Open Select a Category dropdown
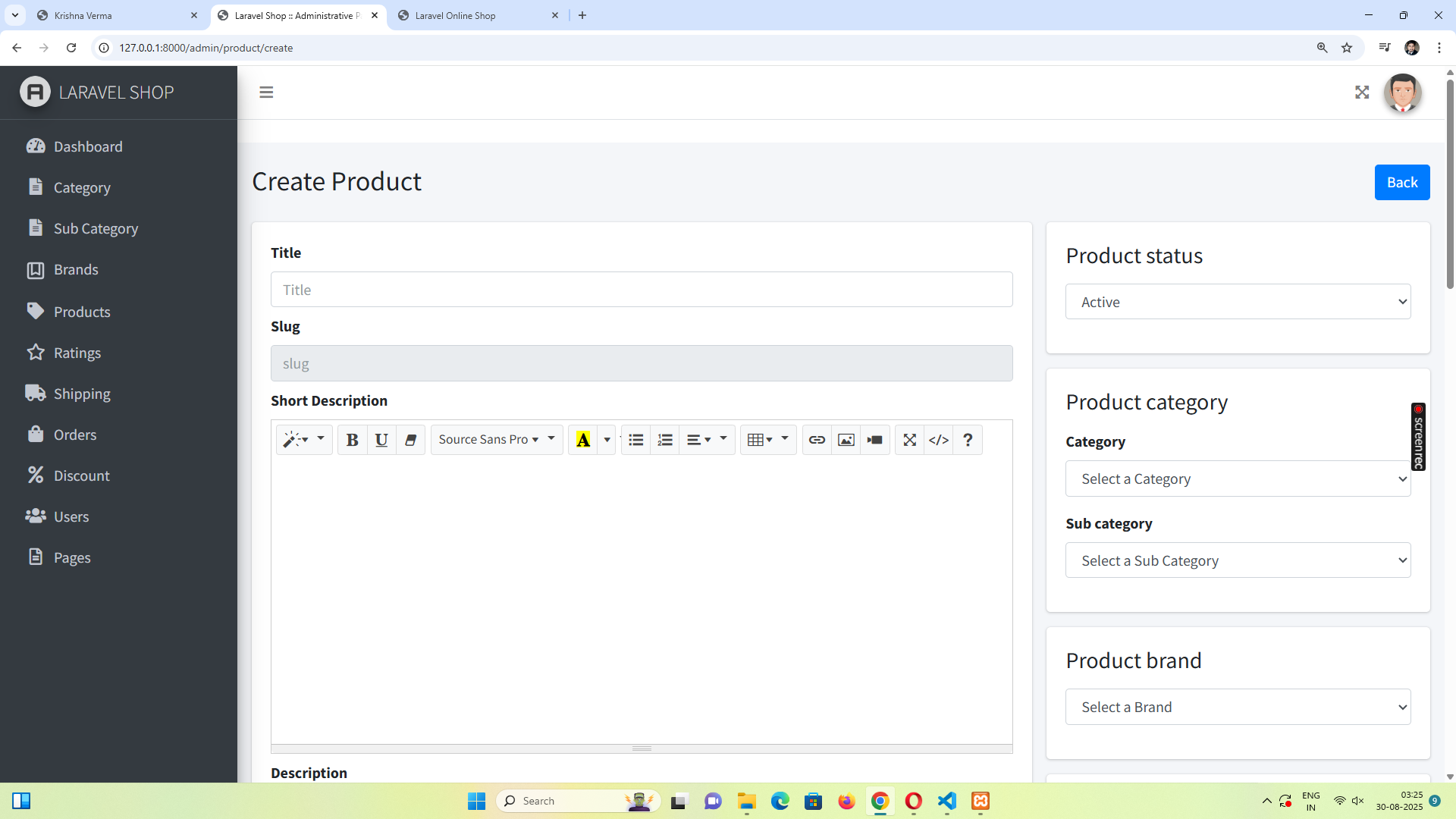Viewport: 1456px width, 819px height. (1238, 479)
